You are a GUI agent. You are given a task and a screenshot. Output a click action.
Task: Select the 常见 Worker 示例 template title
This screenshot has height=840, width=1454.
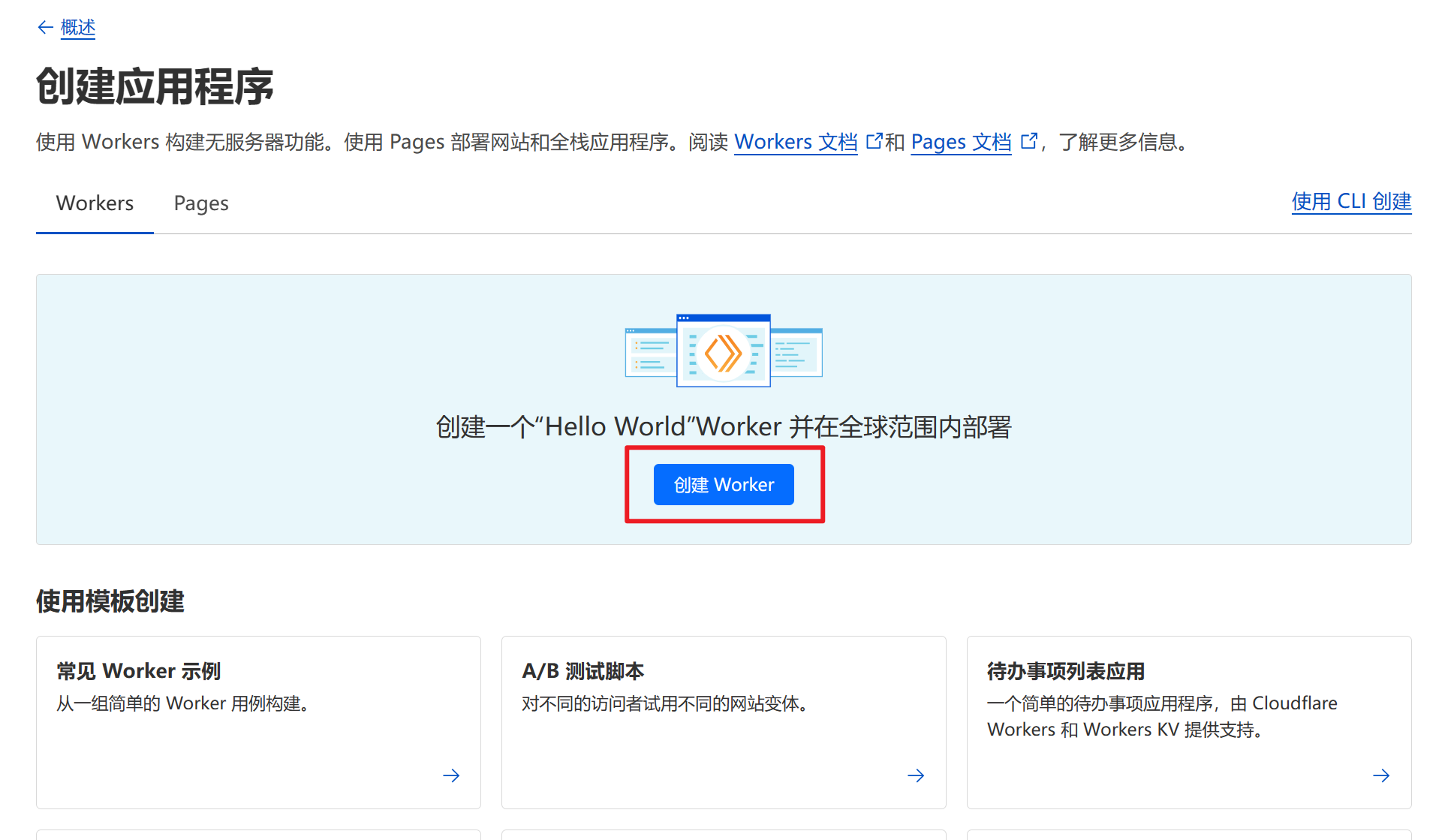click(139, 670)
